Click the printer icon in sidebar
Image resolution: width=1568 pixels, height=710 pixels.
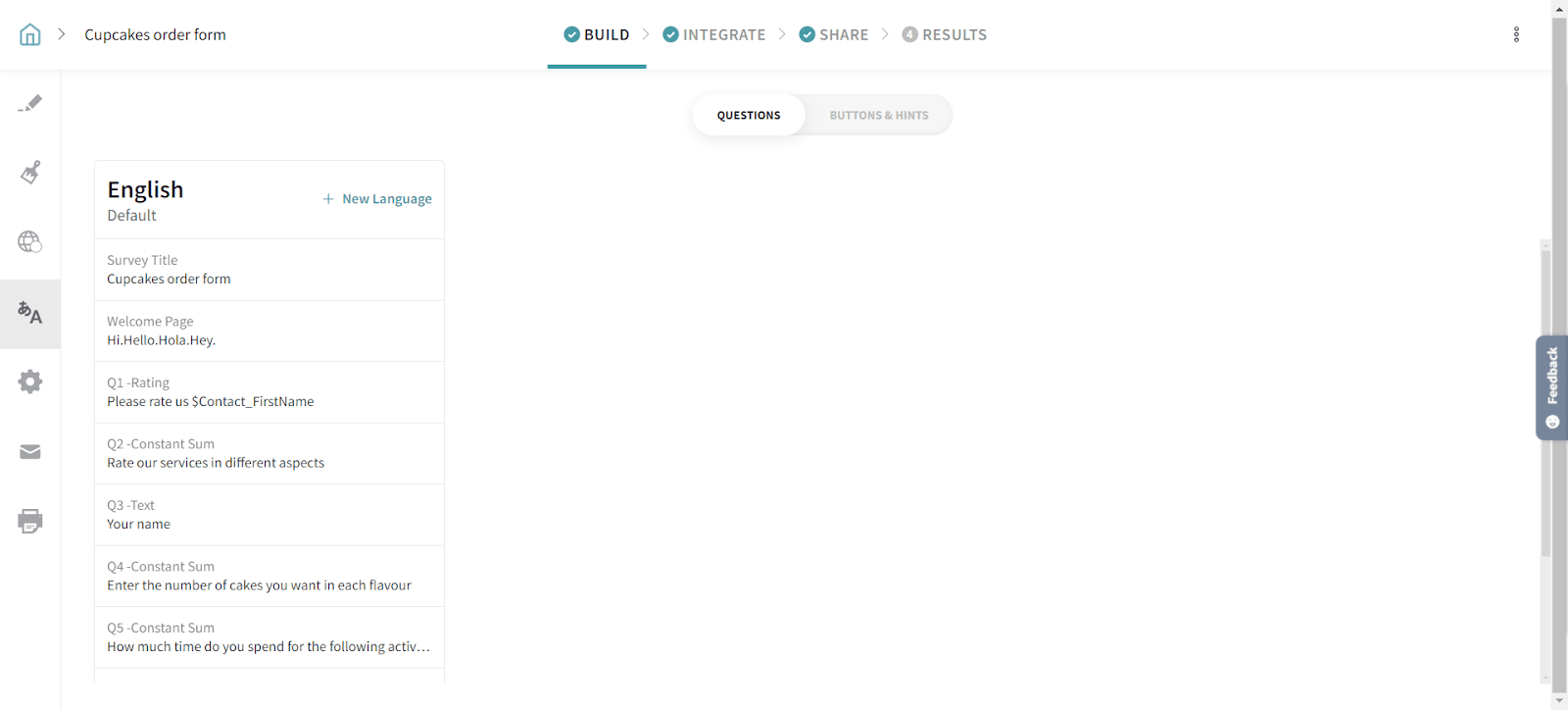click(30, 521)
